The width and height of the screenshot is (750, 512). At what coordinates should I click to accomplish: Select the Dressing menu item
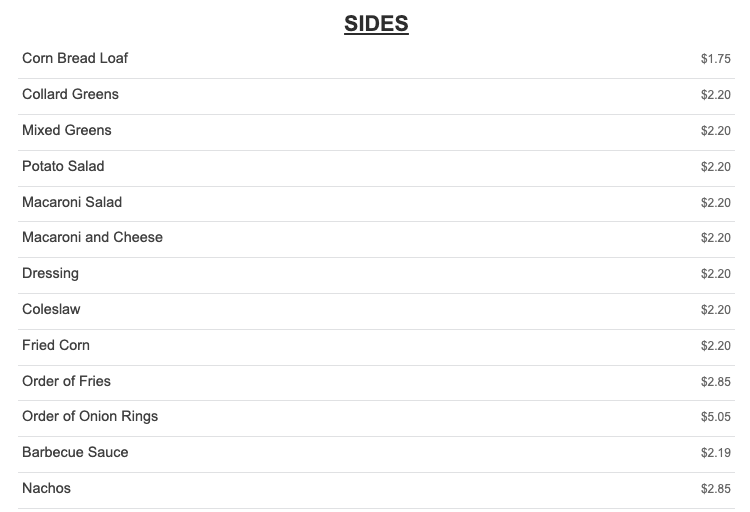click(x=50, y=273)
